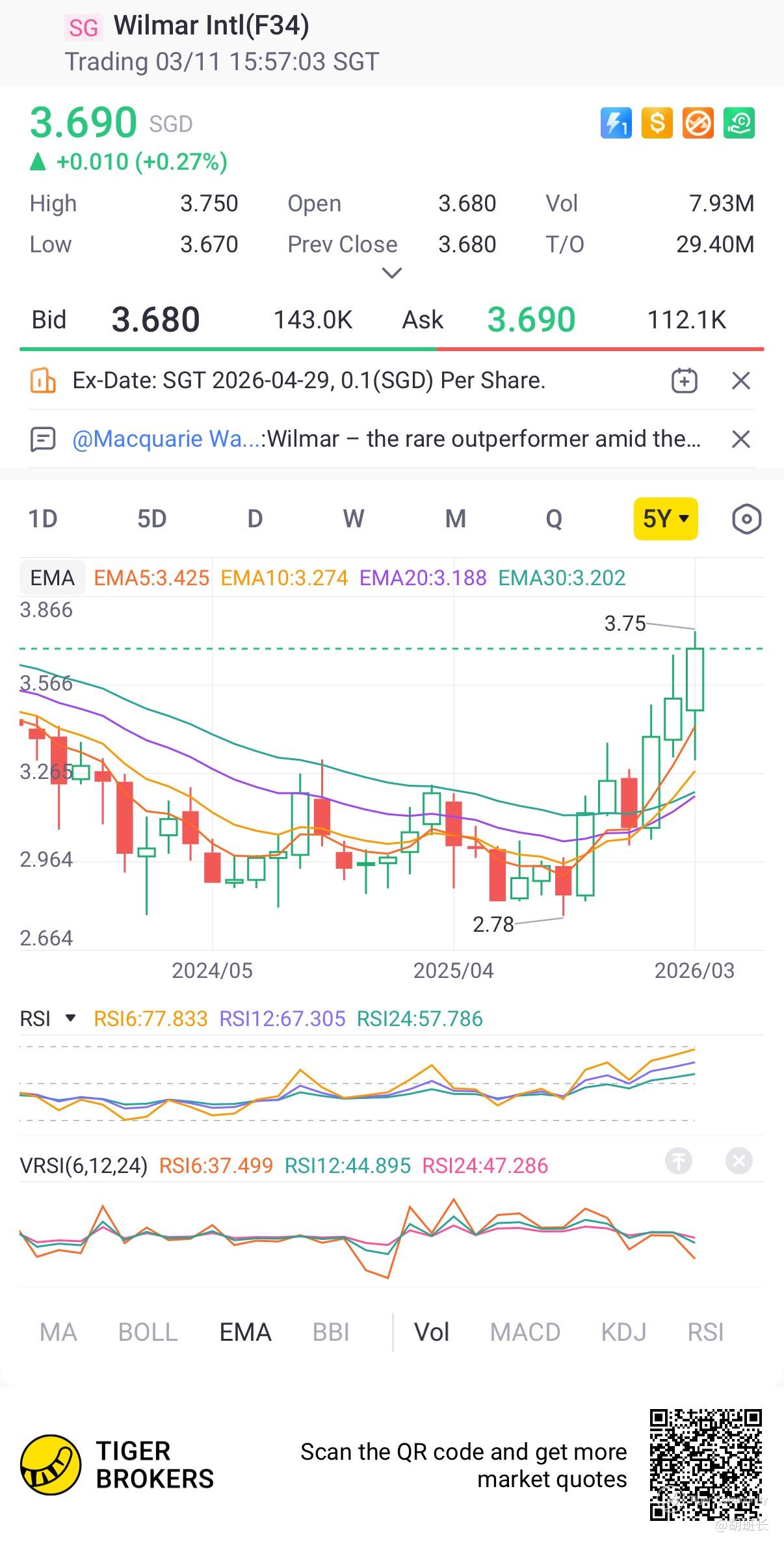The height and width of the screenshot is (1543, 784).
Task: Open the @Macquarie Wa... author link
Action: click(x=167, y=439)
